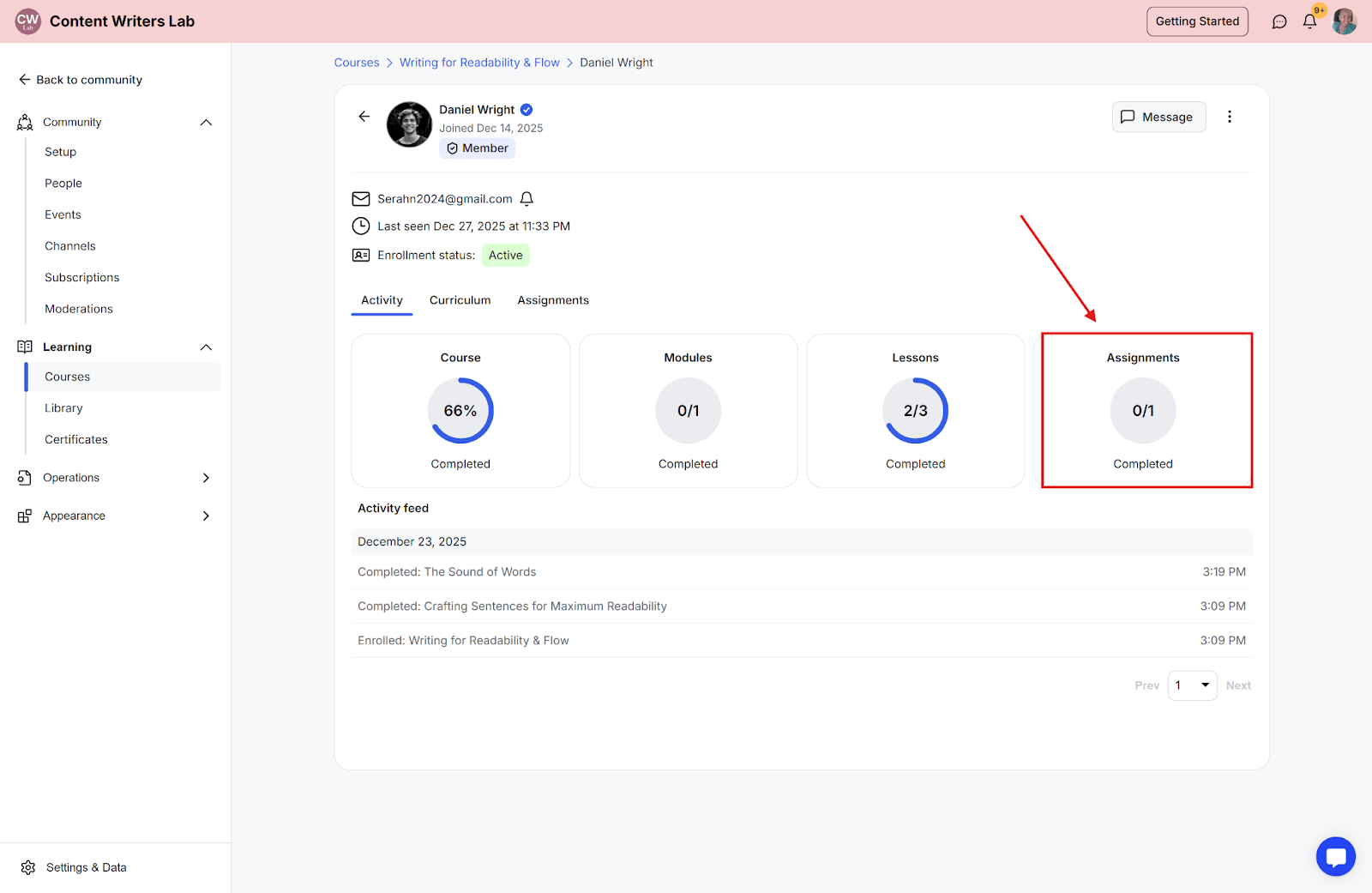The image size is (1372, 893).
Task: Click the back arrow beside Daniel Wright
Action: [364, 117]
